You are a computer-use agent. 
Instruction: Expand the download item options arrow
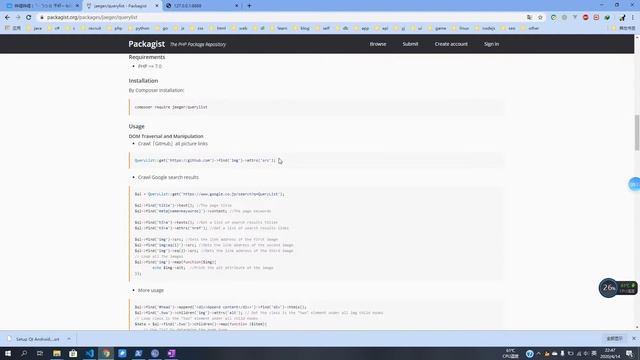click(x=69, y=339)
